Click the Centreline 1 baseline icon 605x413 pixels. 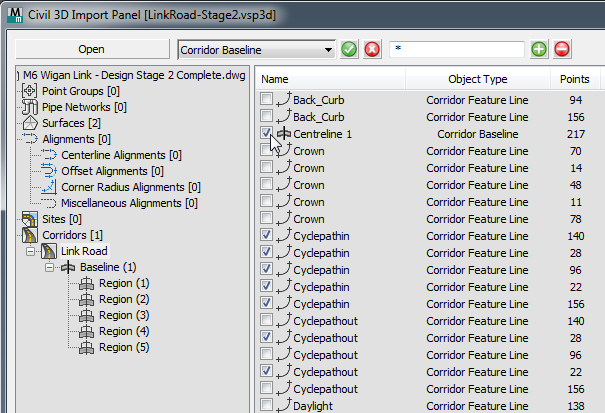pos(284,134)
